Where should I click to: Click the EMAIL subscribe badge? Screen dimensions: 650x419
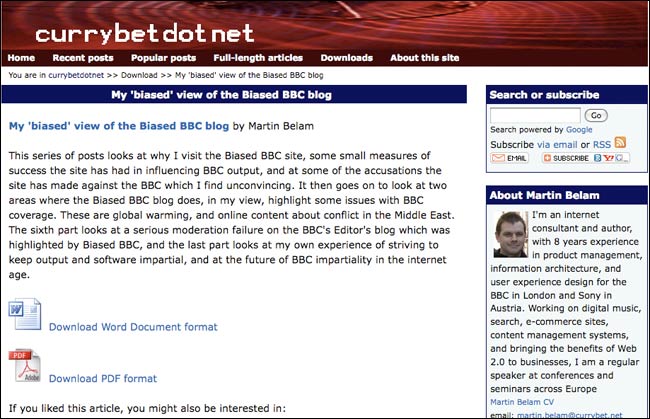click(x=509, y=158)
